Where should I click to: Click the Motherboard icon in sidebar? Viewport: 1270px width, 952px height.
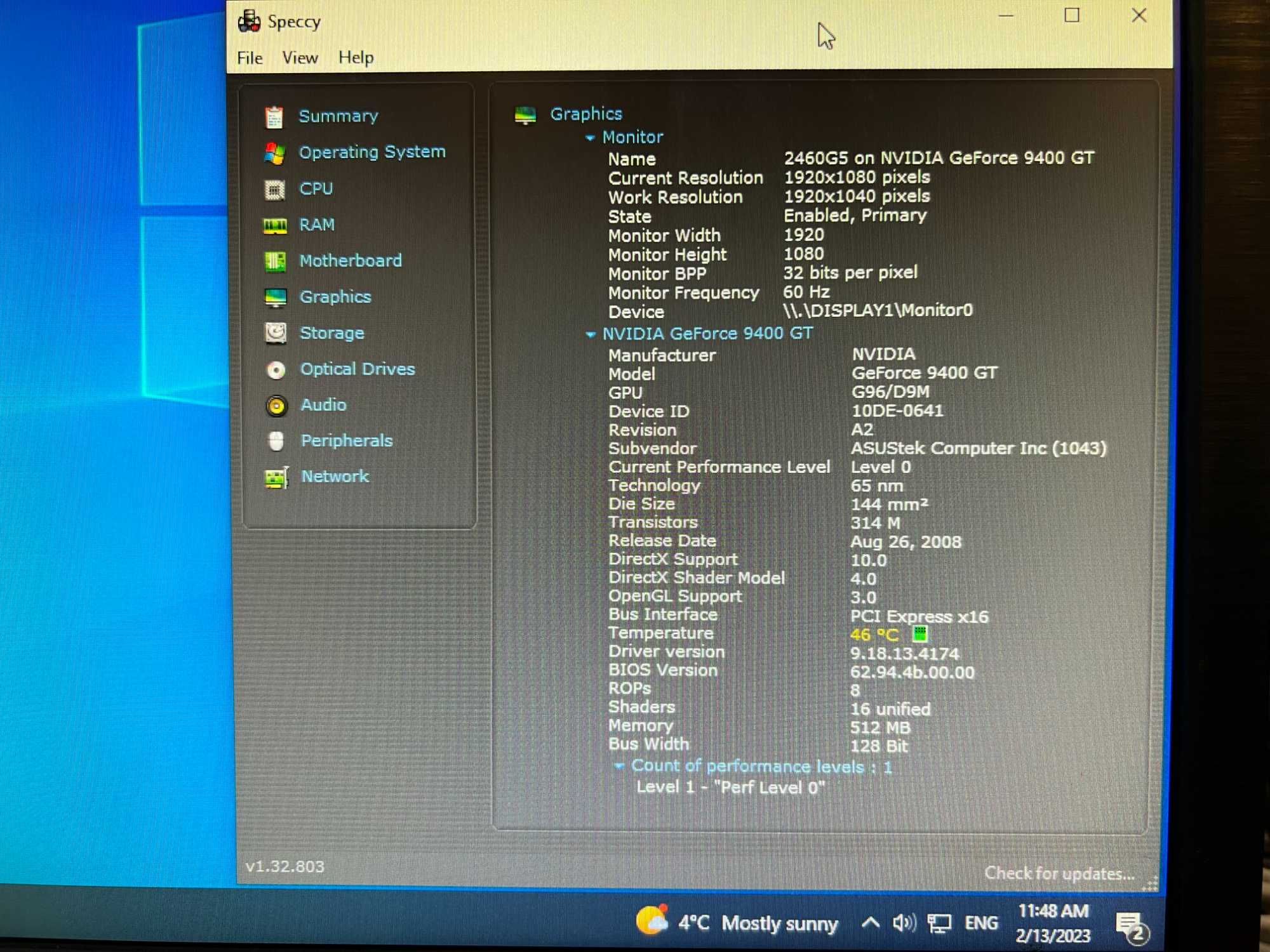click(275, 260)
